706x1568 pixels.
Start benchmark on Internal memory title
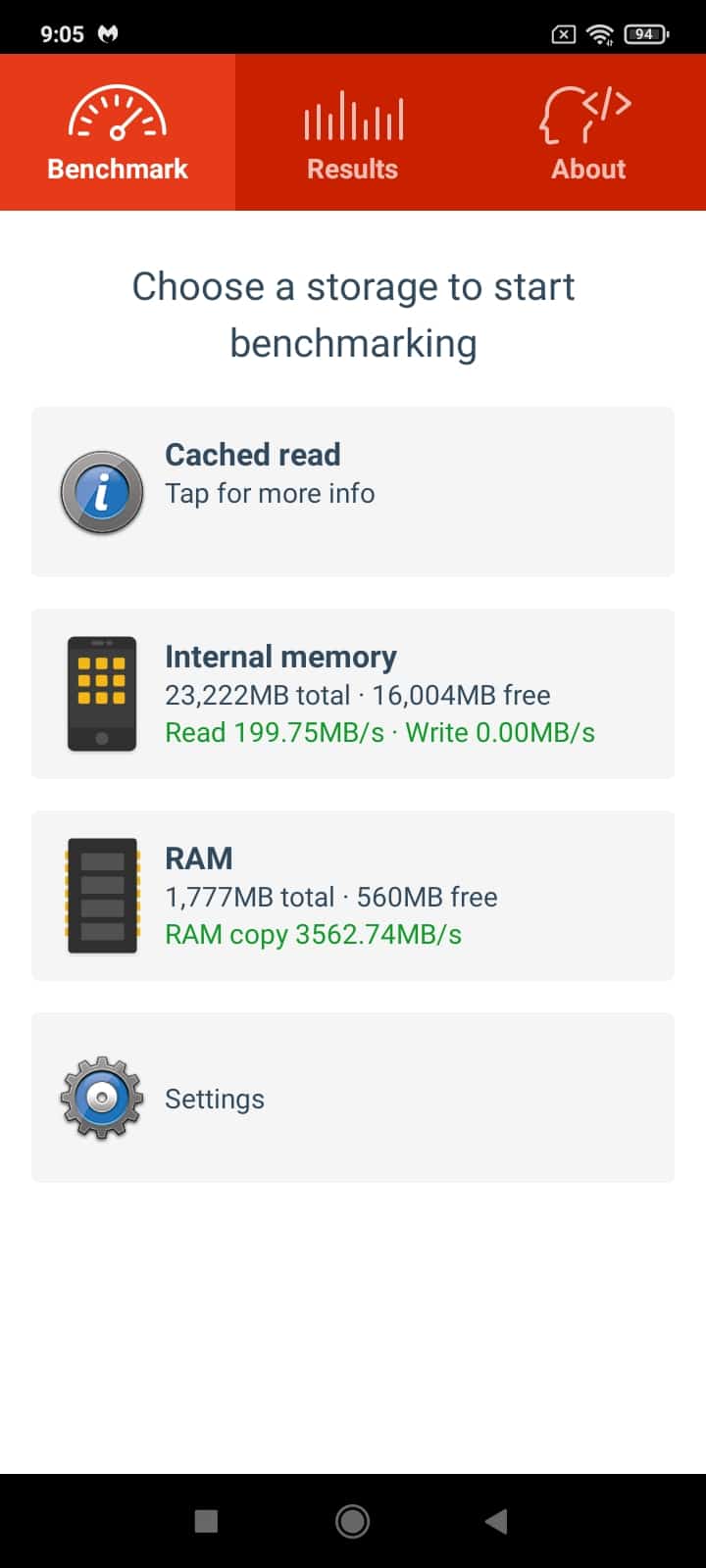tap(280, 657)
